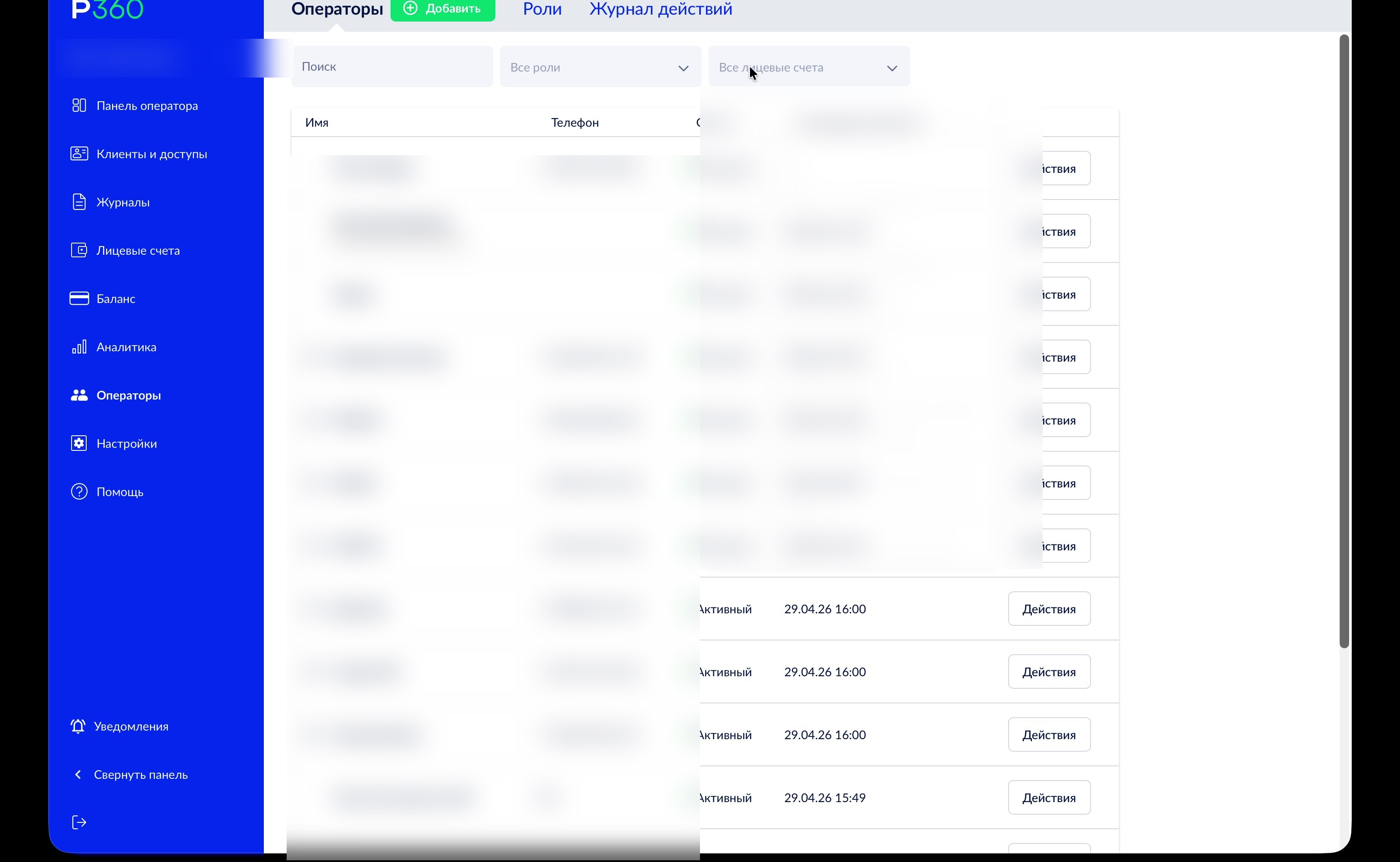Click the Лицевые счета wallet icon
Image resolution: width=1400 pixels, height=862 pixels.
[79, 250]
